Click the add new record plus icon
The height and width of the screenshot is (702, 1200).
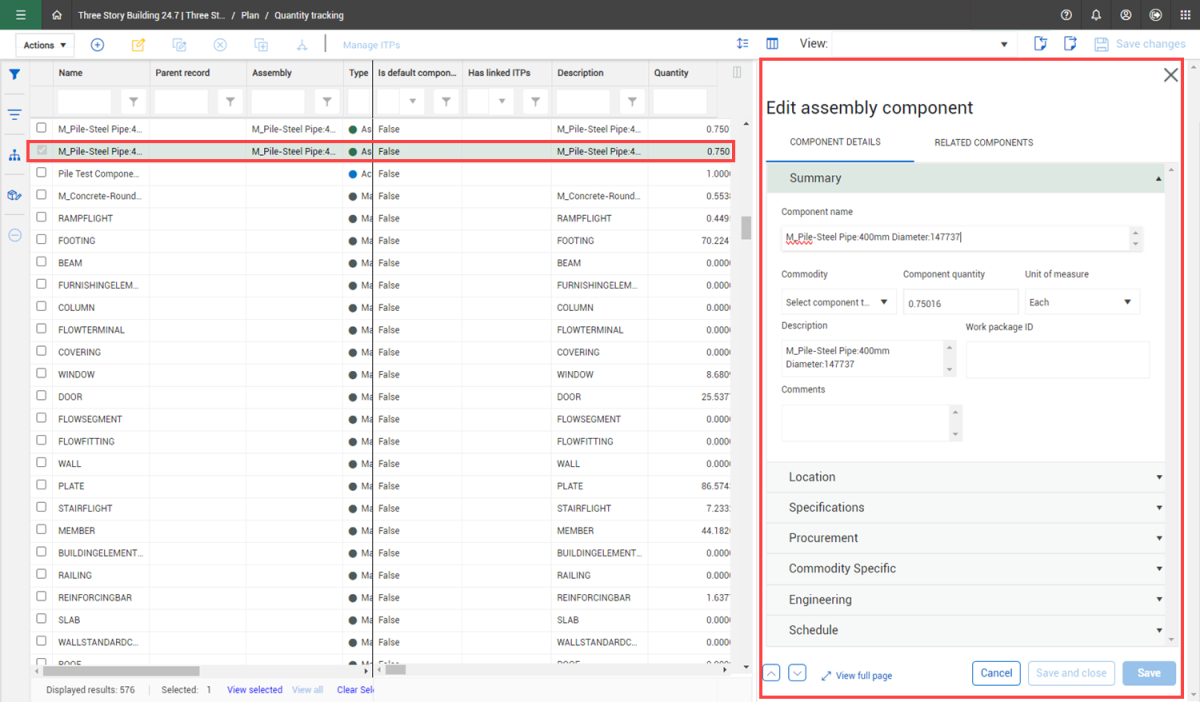97,45
